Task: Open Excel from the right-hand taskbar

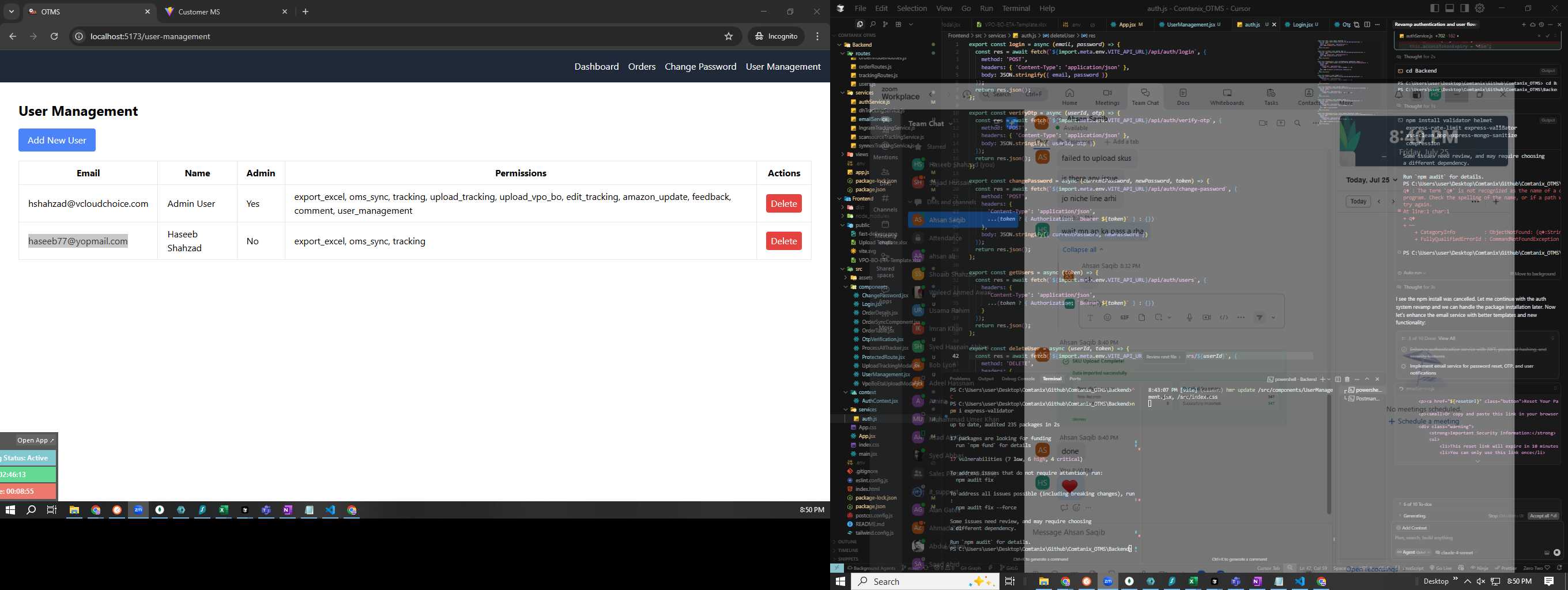Action: click(1193, 581)
